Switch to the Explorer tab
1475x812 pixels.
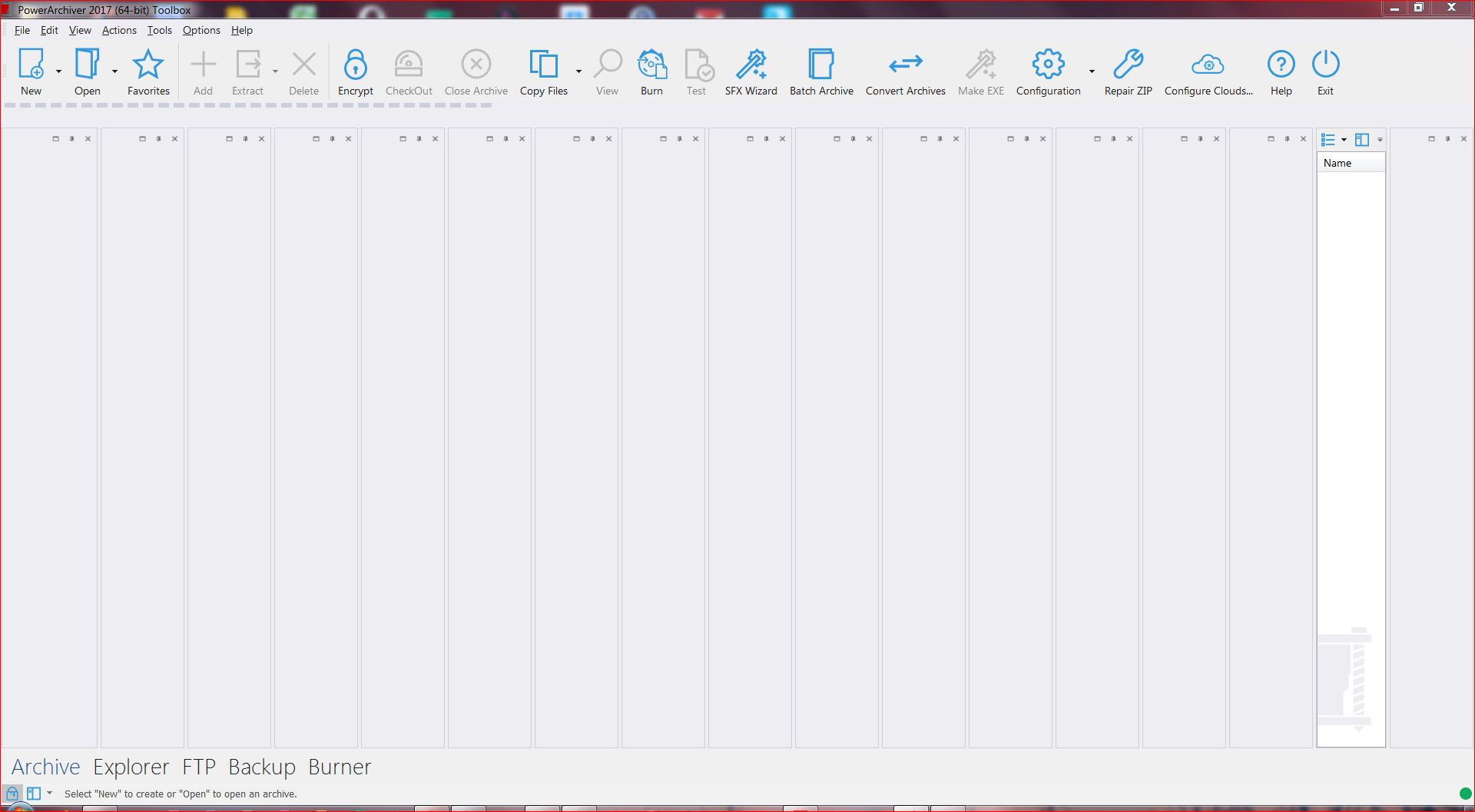[131, 767]
